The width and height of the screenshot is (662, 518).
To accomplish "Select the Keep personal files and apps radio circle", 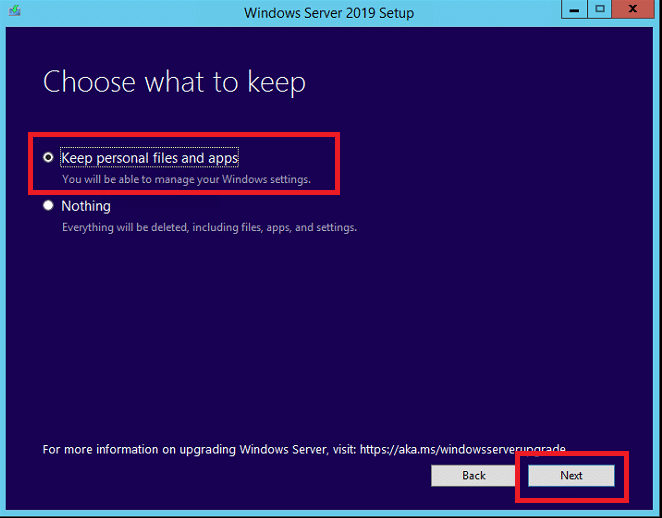I will (48, 157).
